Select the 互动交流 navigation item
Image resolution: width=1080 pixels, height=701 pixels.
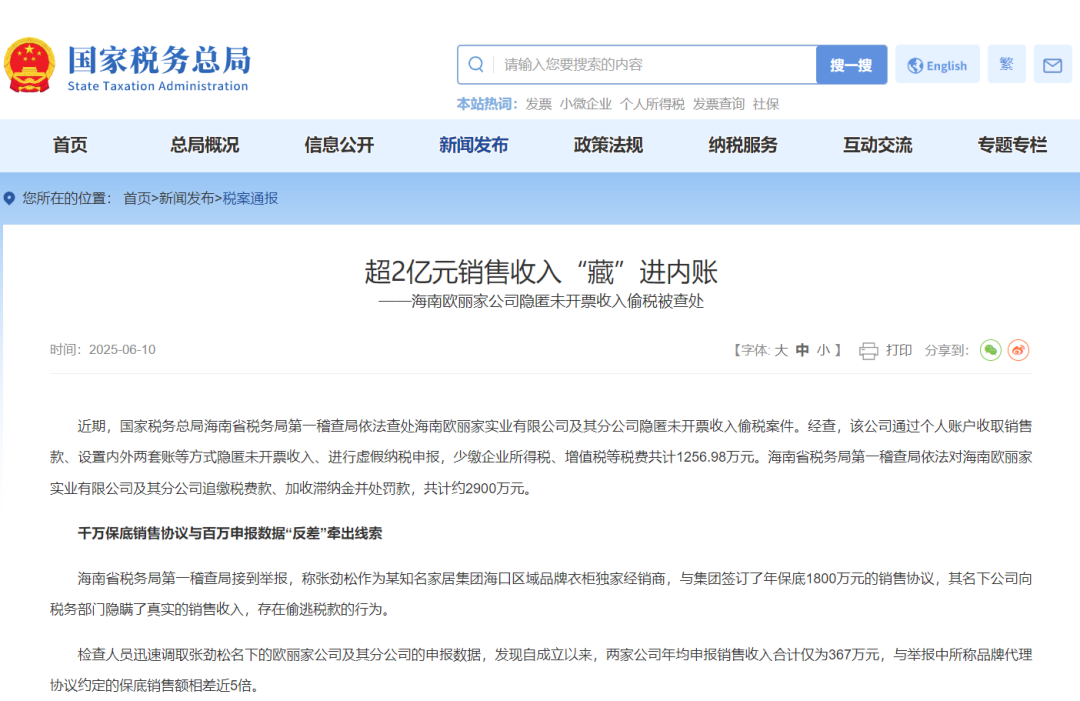(876, 145)
